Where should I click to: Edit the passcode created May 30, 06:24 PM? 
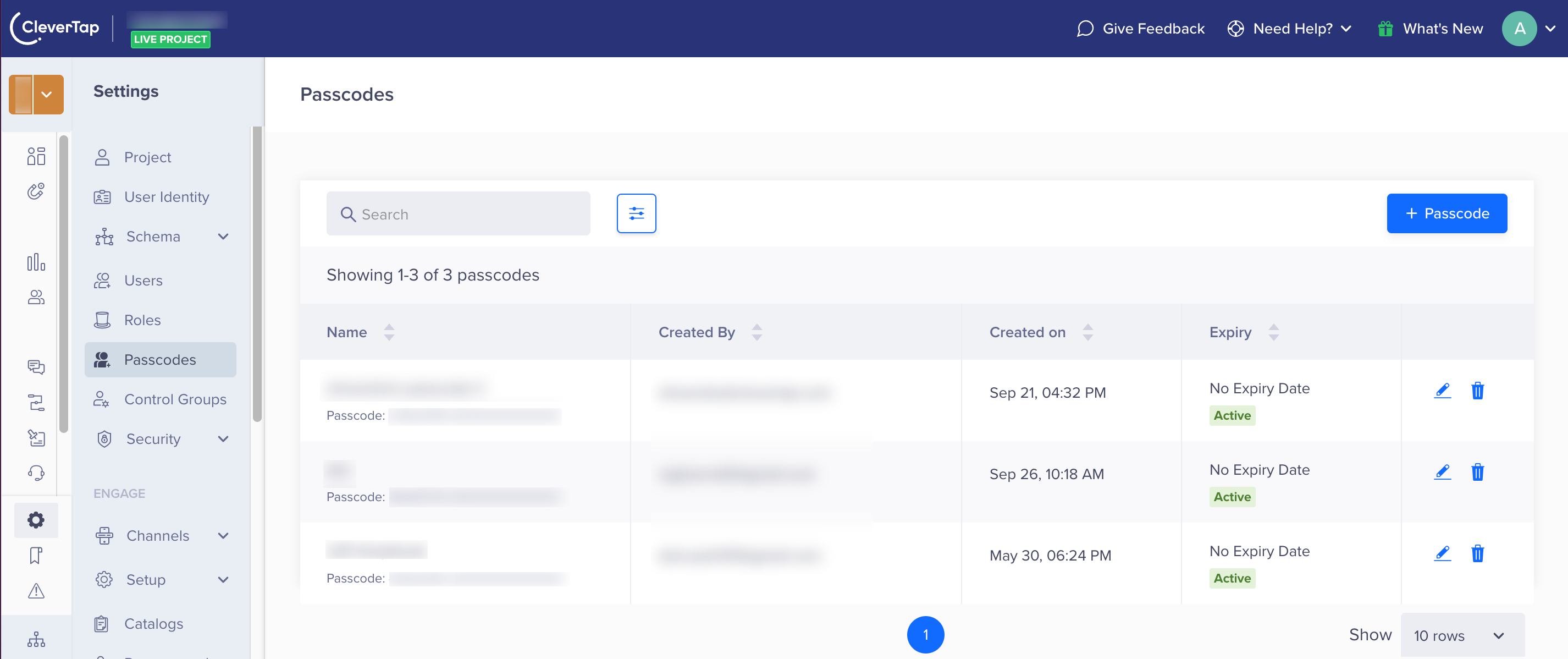(1442, 553)
